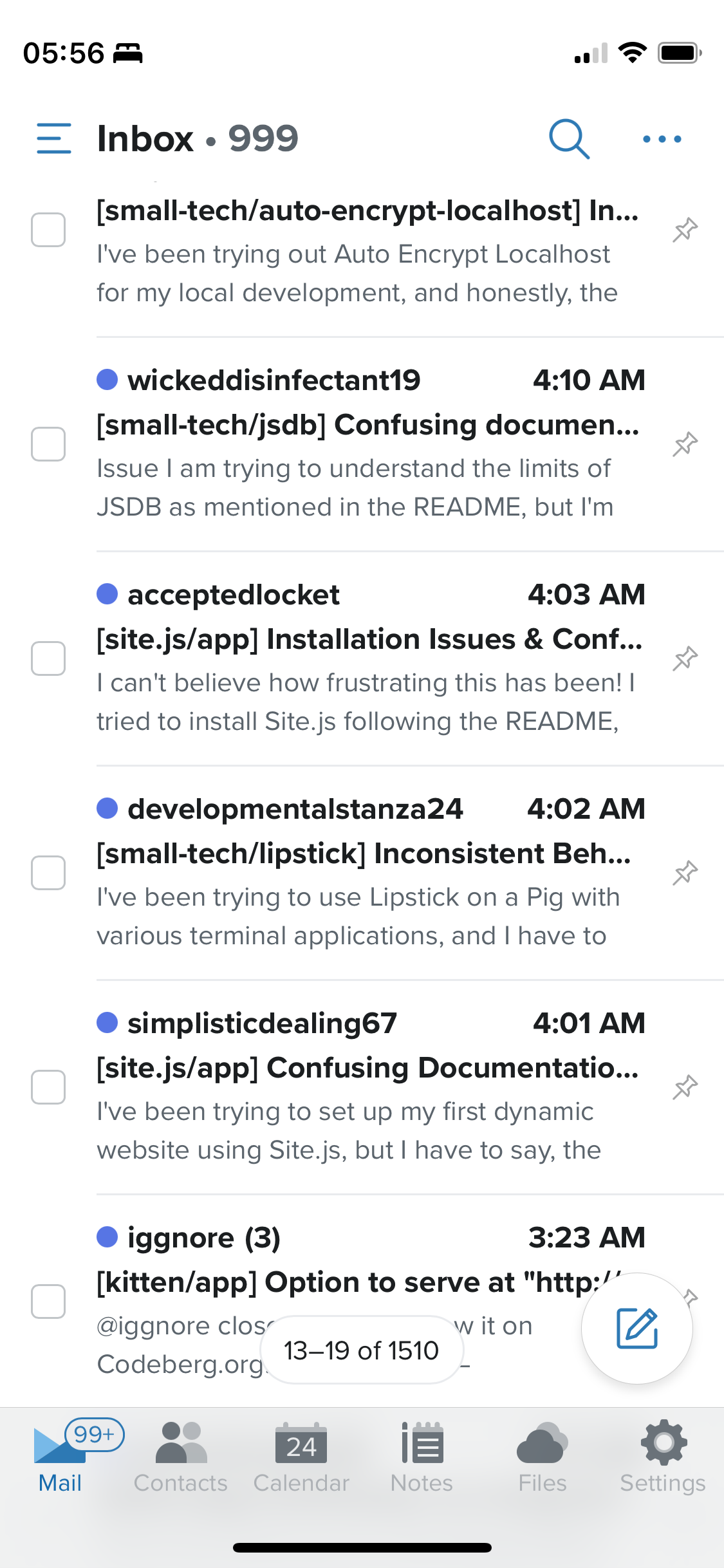Compose a new email
This screenshot has height=1568, width=724.
[637, 1328]
